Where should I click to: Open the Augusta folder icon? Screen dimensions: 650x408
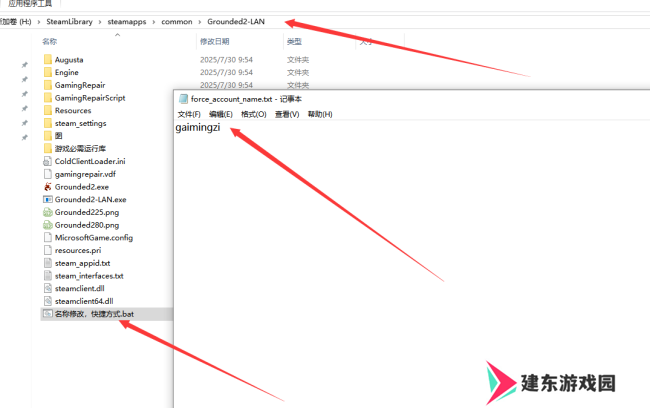48,60
